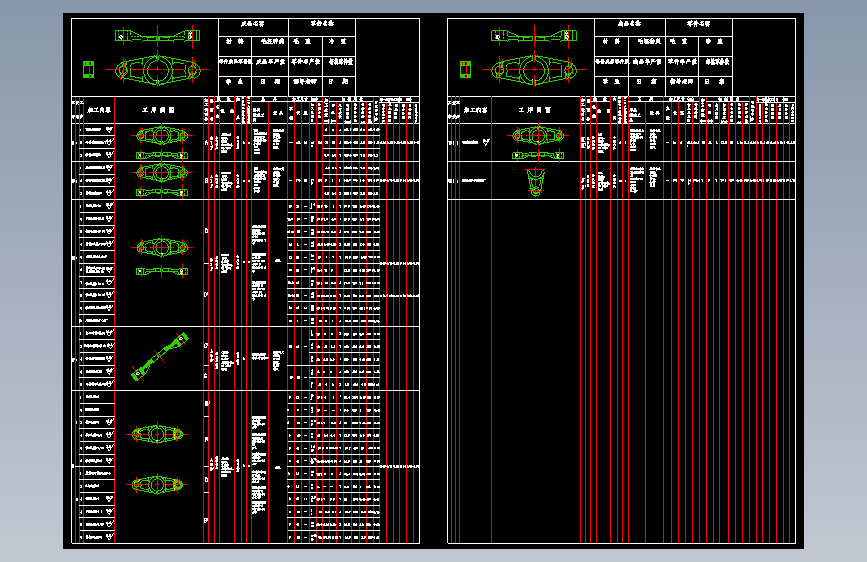Select the first row's top-view sketch on left sheet
867x562 pixels.
[161, 136]
